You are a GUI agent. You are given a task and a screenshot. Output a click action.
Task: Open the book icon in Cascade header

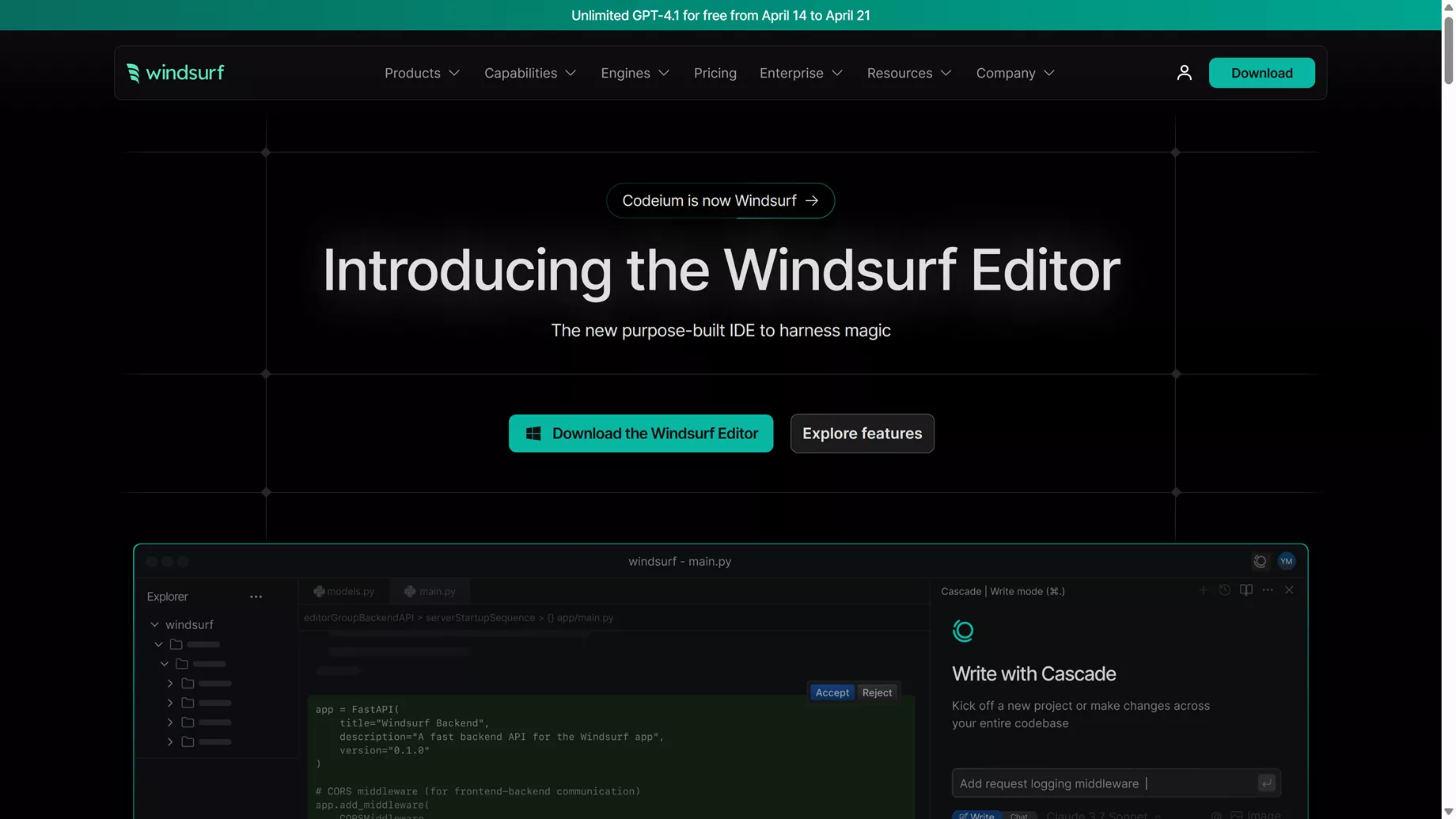[1246, 590]
